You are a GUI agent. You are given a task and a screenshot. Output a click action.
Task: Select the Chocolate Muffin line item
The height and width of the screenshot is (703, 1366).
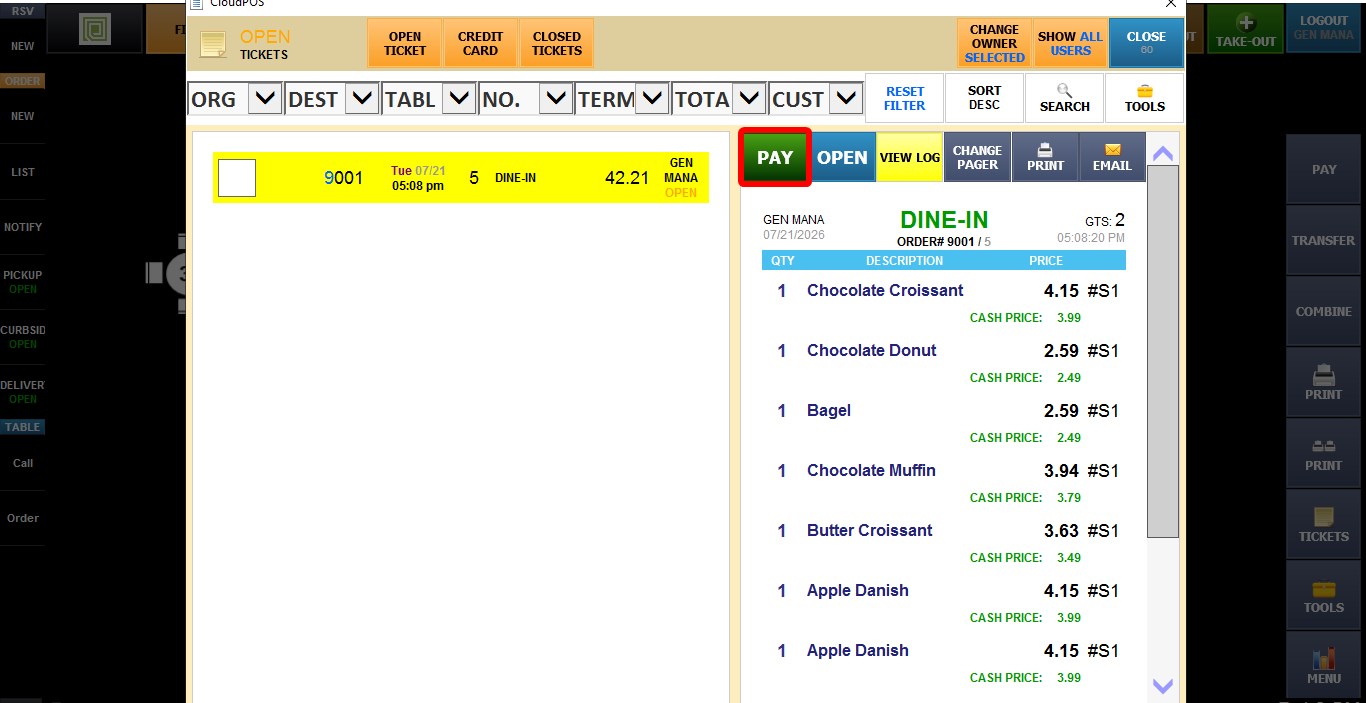click(943, 471)
